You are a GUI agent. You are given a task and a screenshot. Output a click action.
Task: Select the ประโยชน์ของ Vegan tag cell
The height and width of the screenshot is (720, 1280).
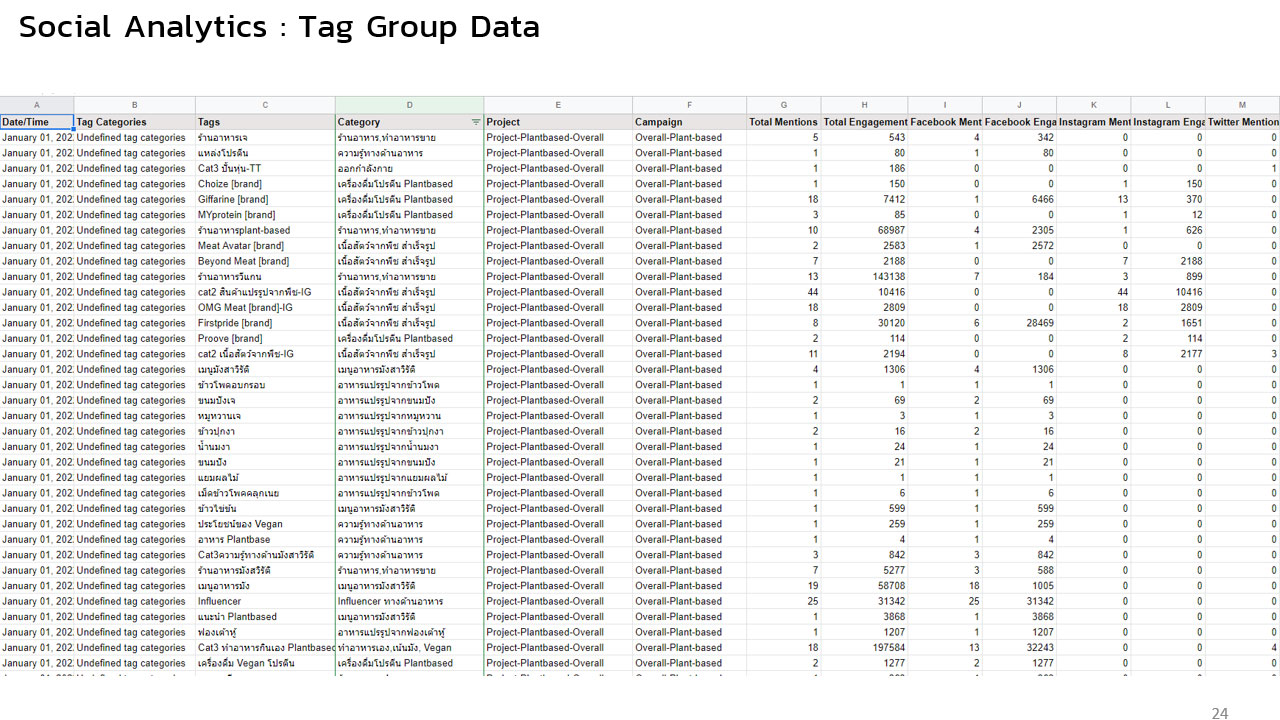tap(265, 524)
